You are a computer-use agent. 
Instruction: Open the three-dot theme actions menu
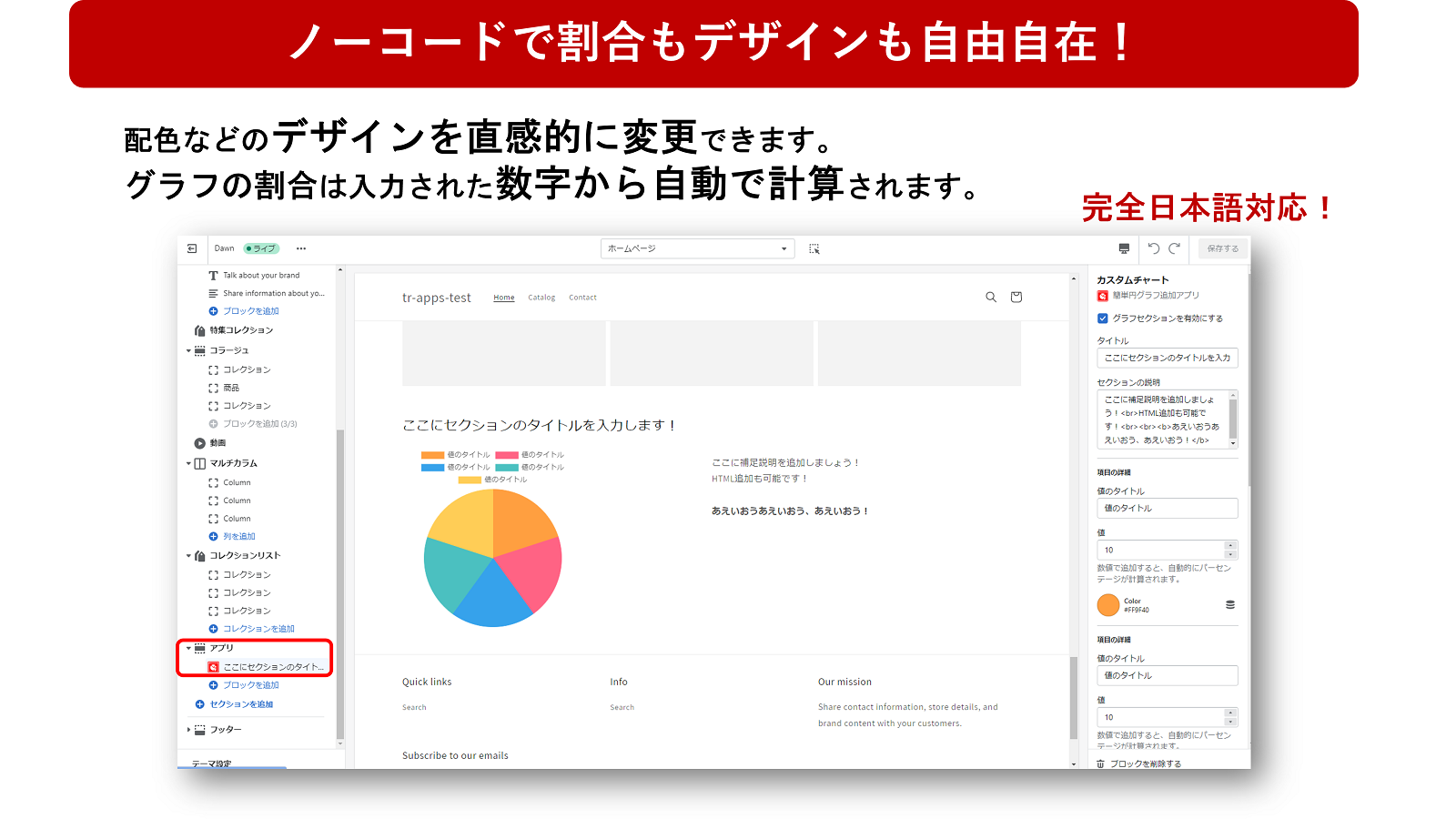301,248
